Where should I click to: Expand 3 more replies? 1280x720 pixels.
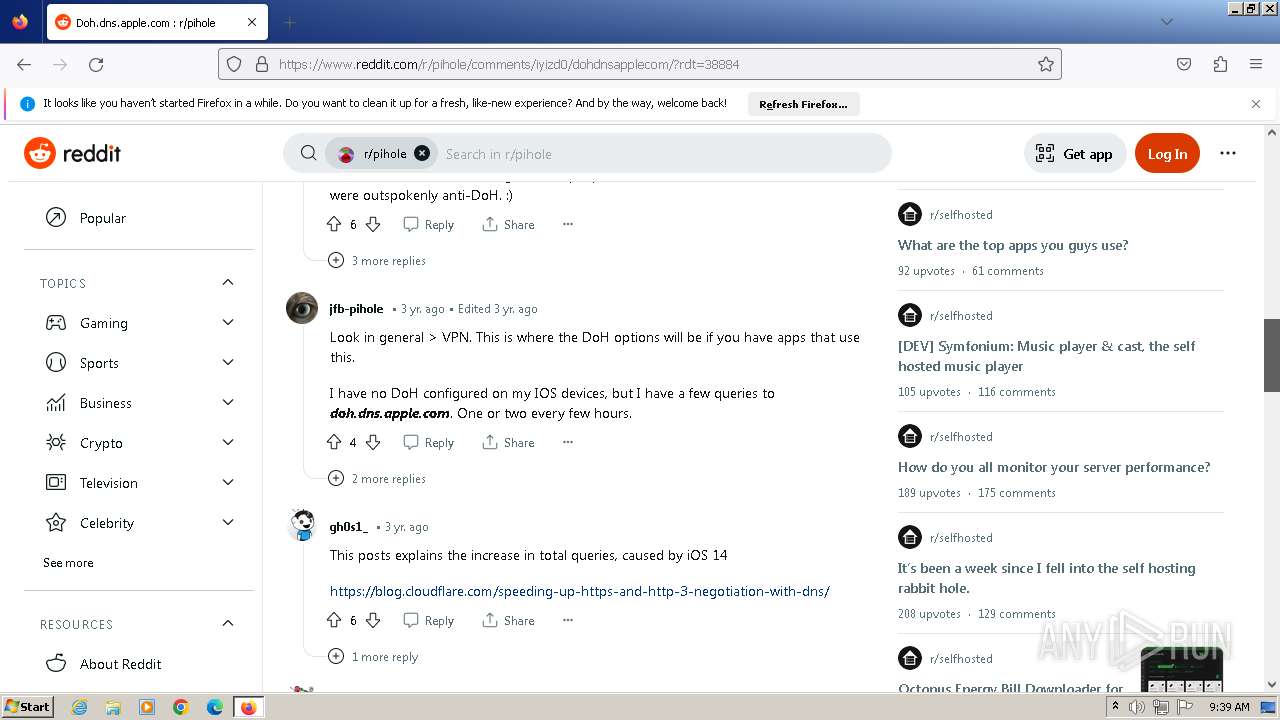[x=377, y=261]
